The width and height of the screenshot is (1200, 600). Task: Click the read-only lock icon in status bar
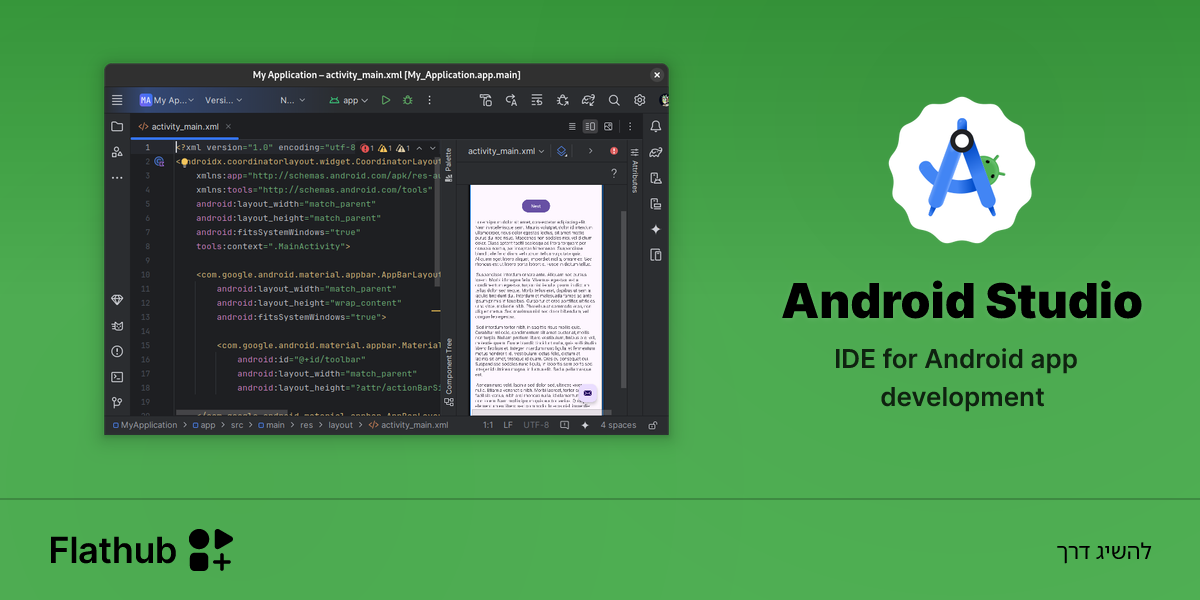click(653, 425)
